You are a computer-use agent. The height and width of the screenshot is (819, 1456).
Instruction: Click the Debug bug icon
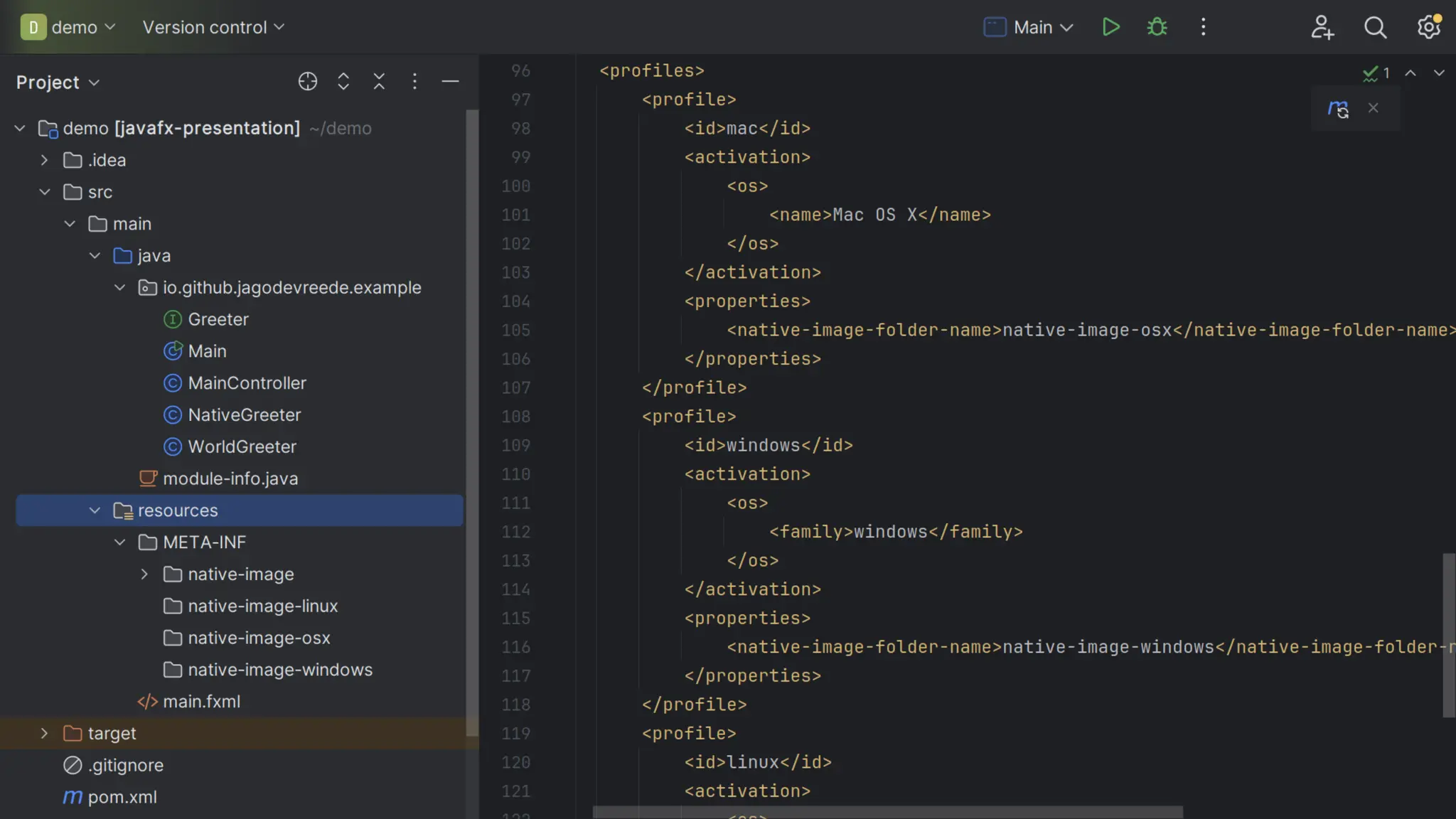1157,27
